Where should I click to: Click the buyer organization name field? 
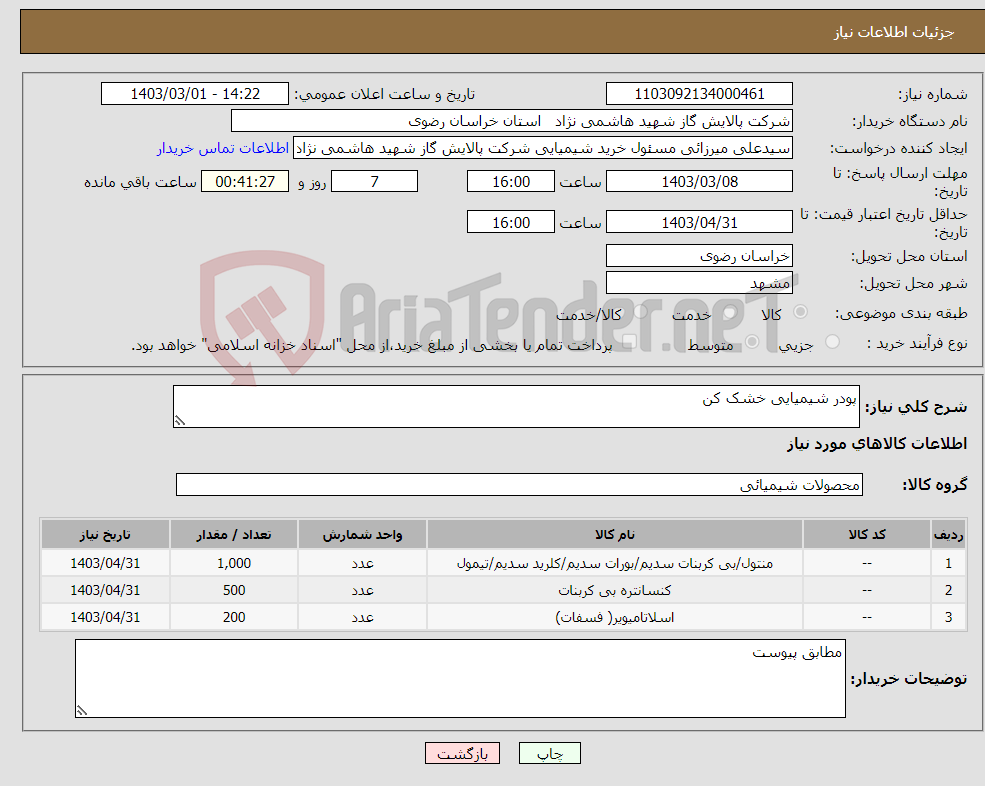512,121
